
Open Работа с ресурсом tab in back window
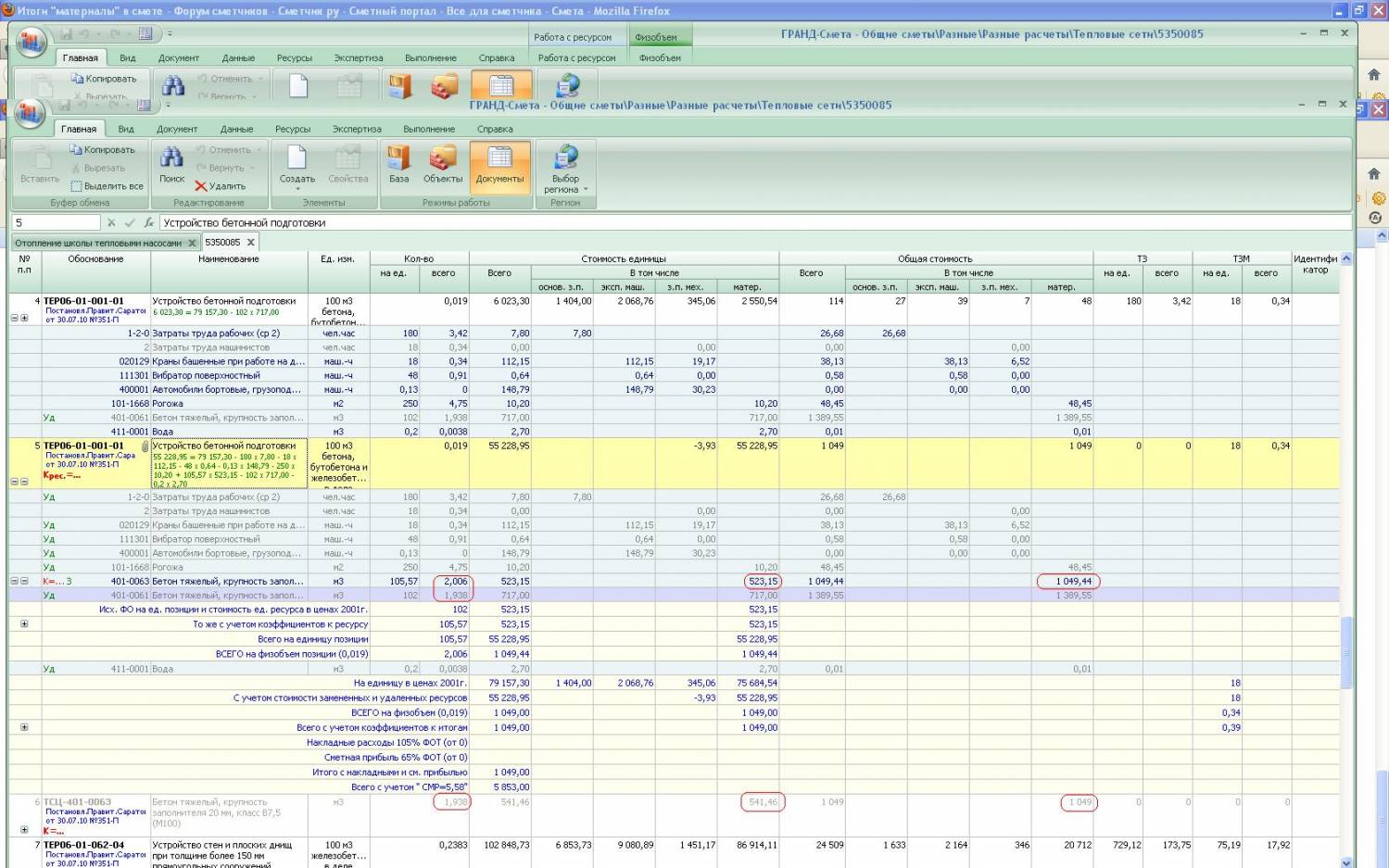click(x=576, y=57)
